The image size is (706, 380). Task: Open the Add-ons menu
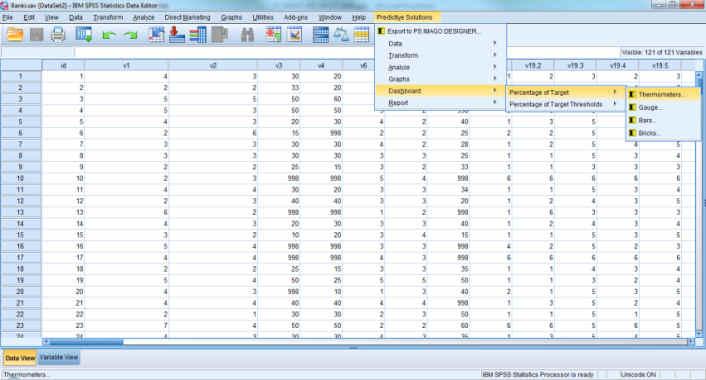click(x=296, y=17)
